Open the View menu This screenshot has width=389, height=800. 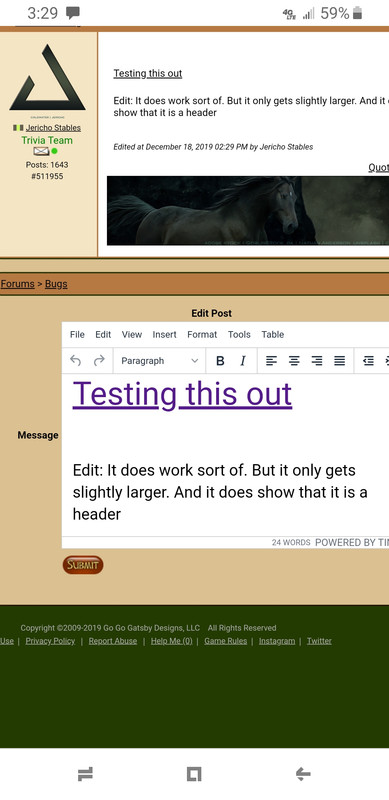(x=132, y=335)
